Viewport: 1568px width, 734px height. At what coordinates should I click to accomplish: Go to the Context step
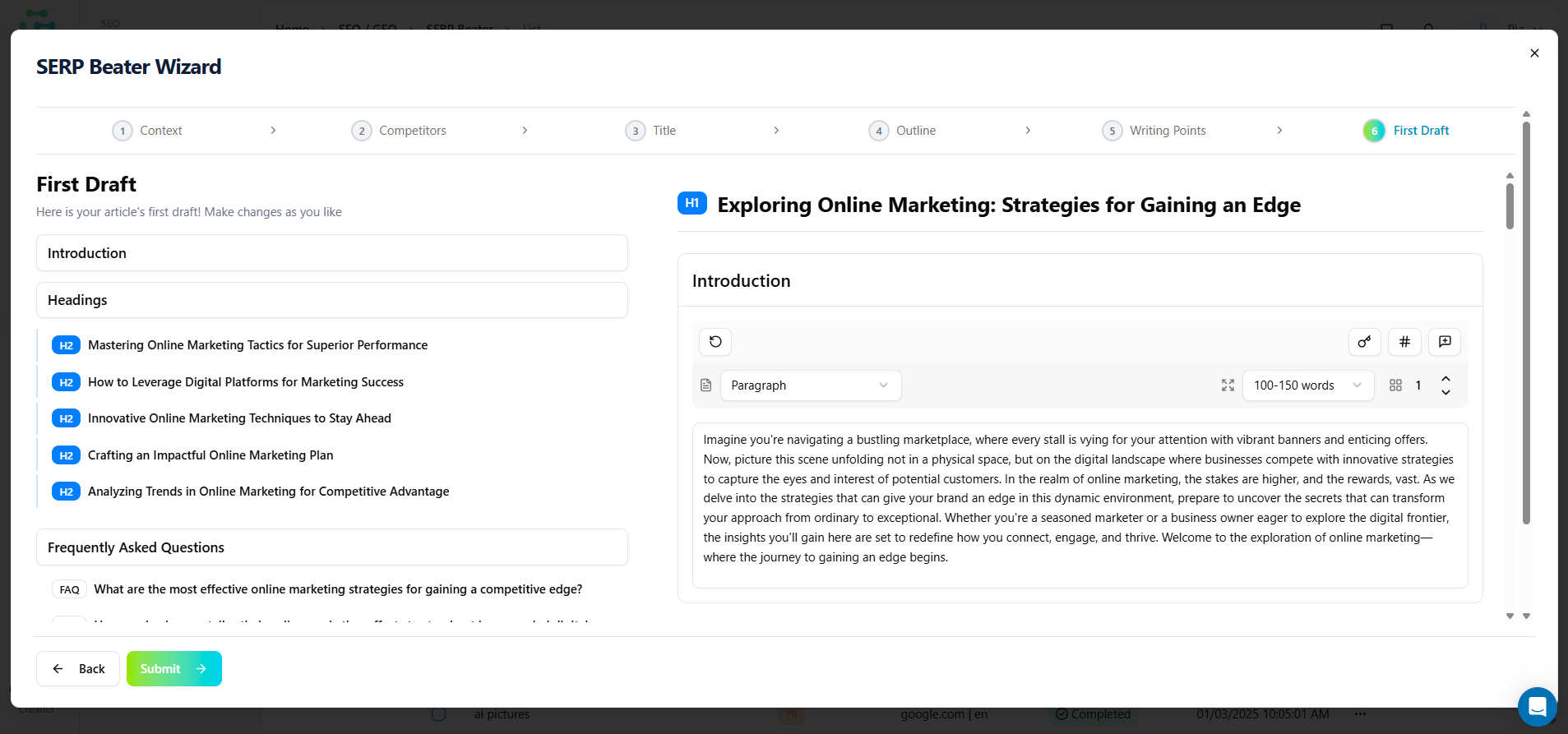149,131
